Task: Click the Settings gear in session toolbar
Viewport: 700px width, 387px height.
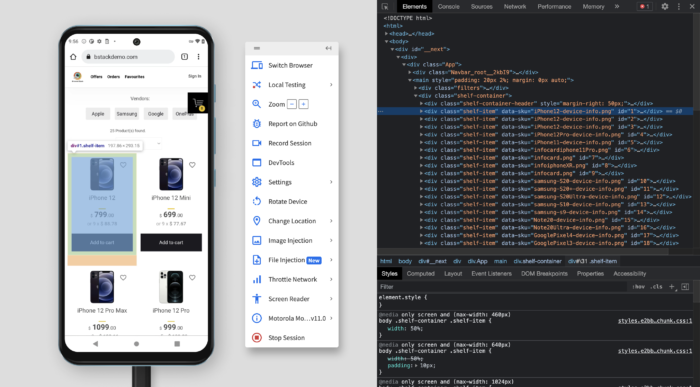Action: [x=257, y=182]
